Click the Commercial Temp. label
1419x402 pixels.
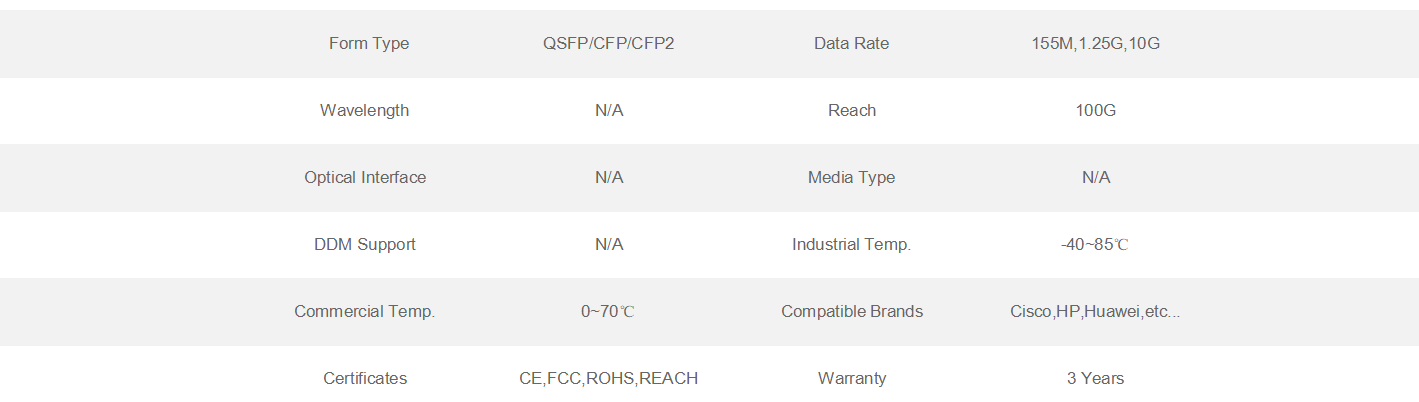pos(364,311)
